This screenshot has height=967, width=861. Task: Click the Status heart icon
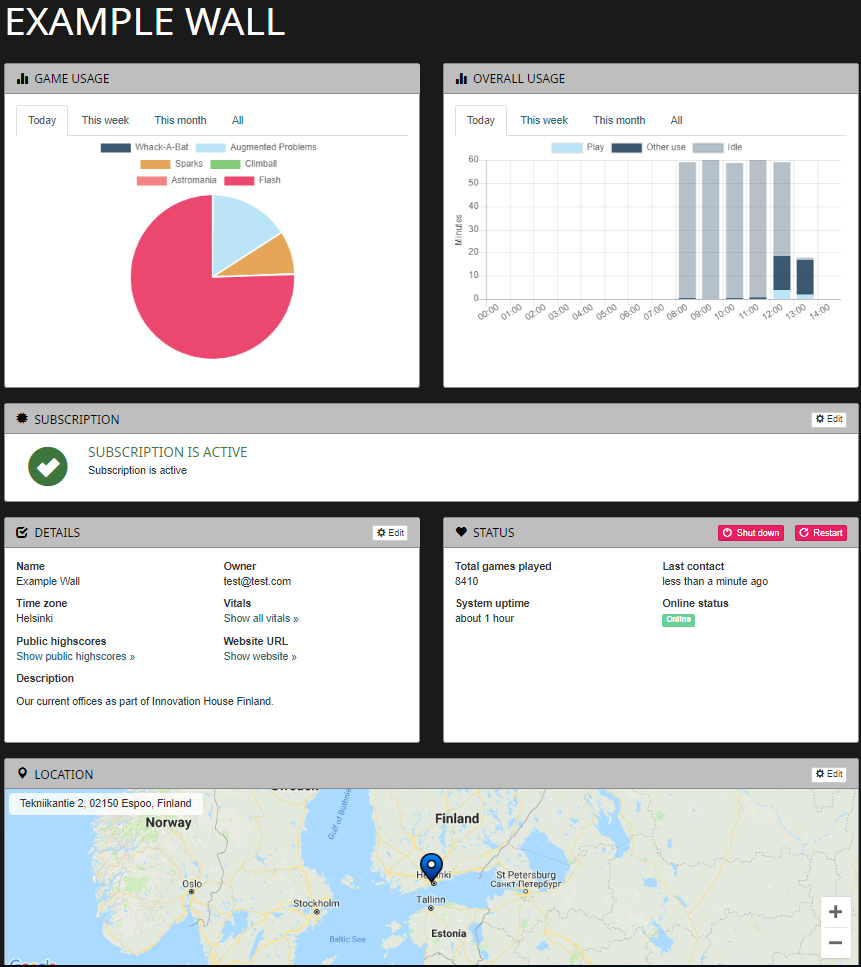click(461, 532)
